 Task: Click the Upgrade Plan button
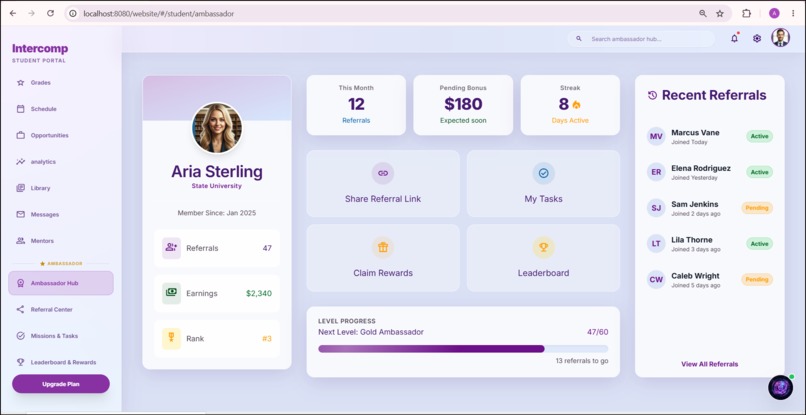click(61, 384)
